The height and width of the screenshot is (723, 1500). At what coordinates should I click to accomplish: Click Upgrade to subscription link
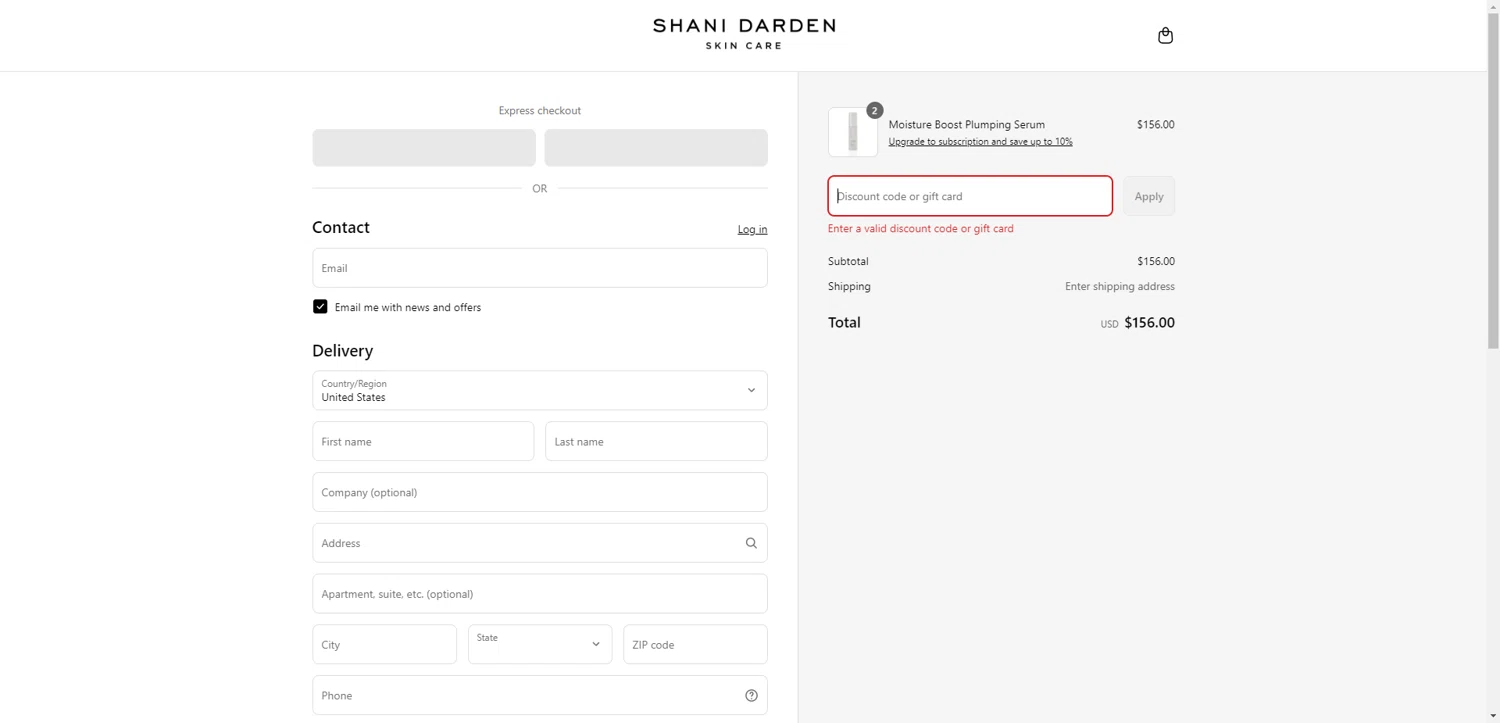tap(980, 142)
